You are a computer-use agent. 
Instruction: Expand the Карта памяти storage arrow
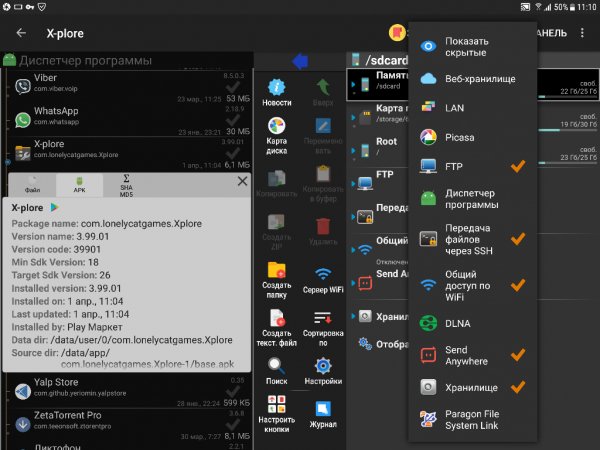coord(353,117)
